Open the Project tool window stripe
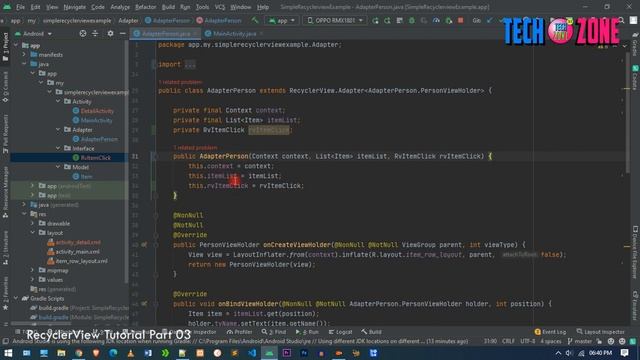The image size is (640, 360). point(5,47)
